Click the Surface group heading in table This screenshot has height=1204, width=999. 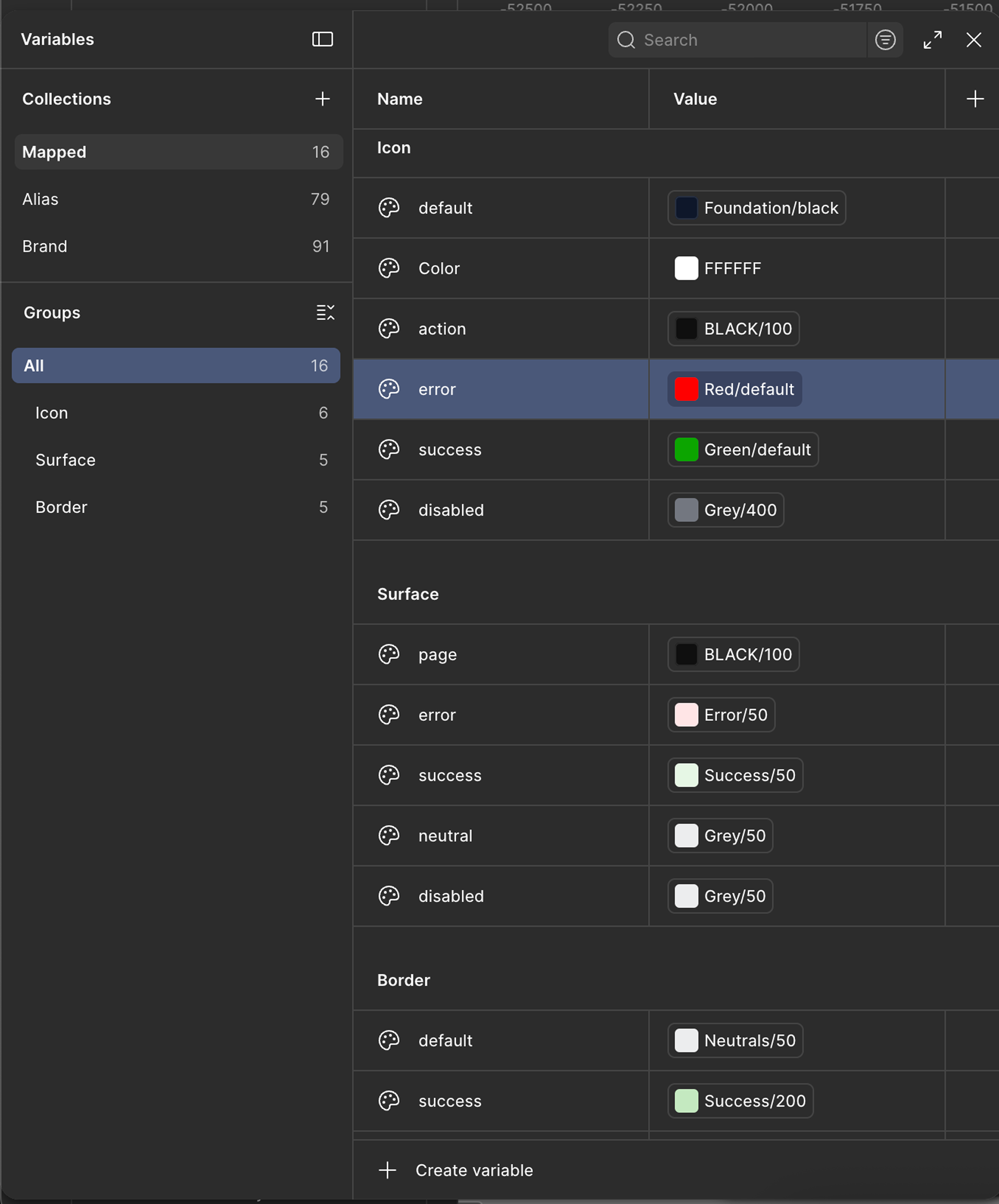(x=408, y=594)
